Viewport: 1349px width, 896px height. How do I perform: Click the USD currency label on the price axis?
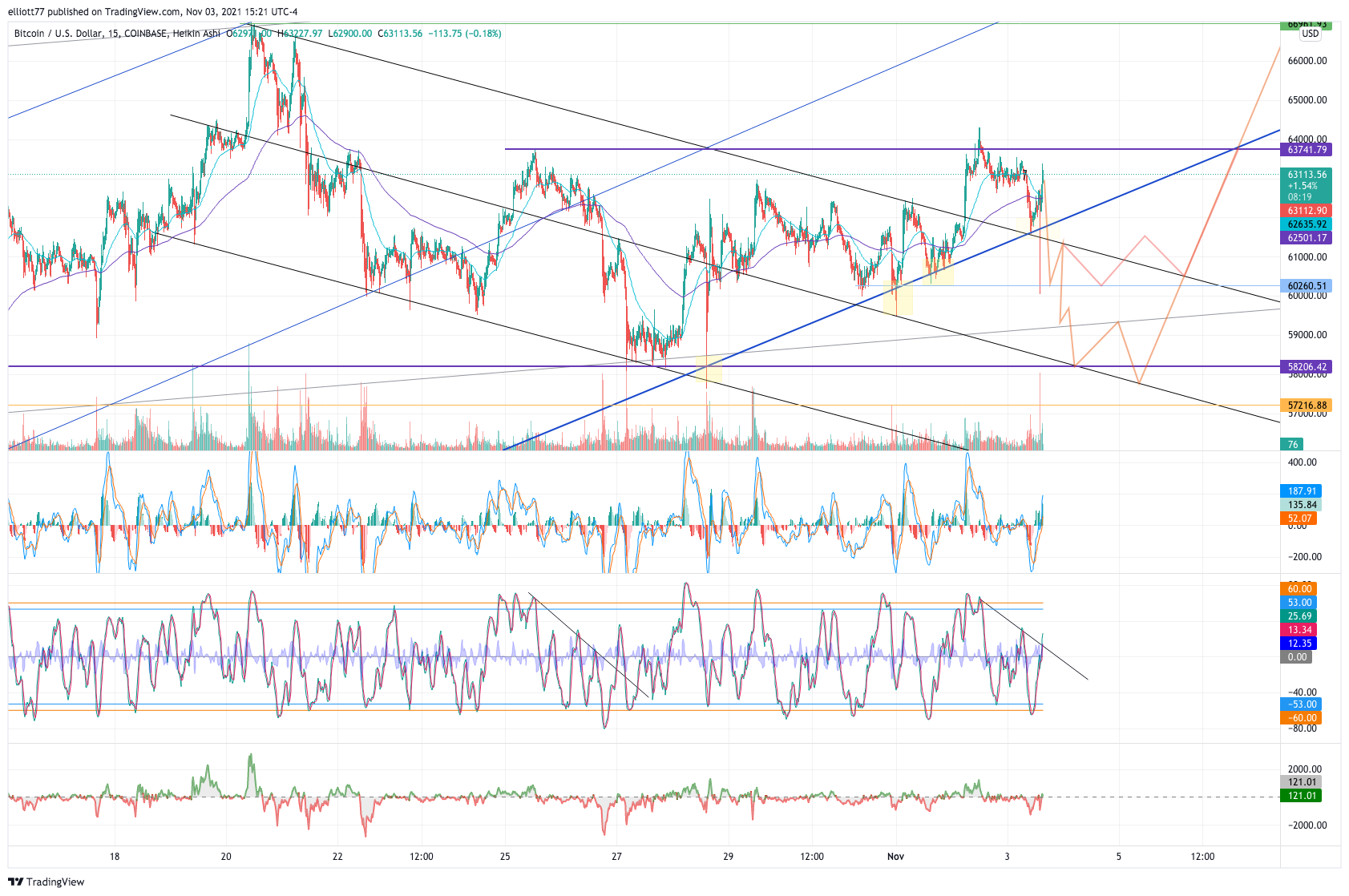[x=1310, y=34]
